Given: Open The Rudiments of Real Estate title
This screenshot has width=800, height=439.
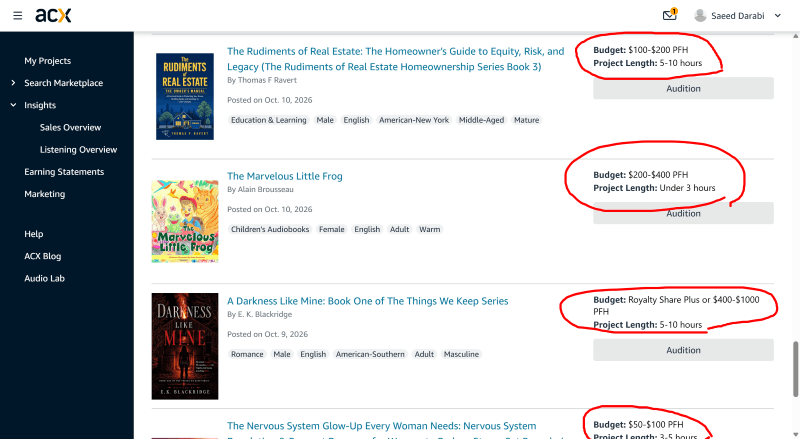Looking at the screenshot, I should pos(395,59).
